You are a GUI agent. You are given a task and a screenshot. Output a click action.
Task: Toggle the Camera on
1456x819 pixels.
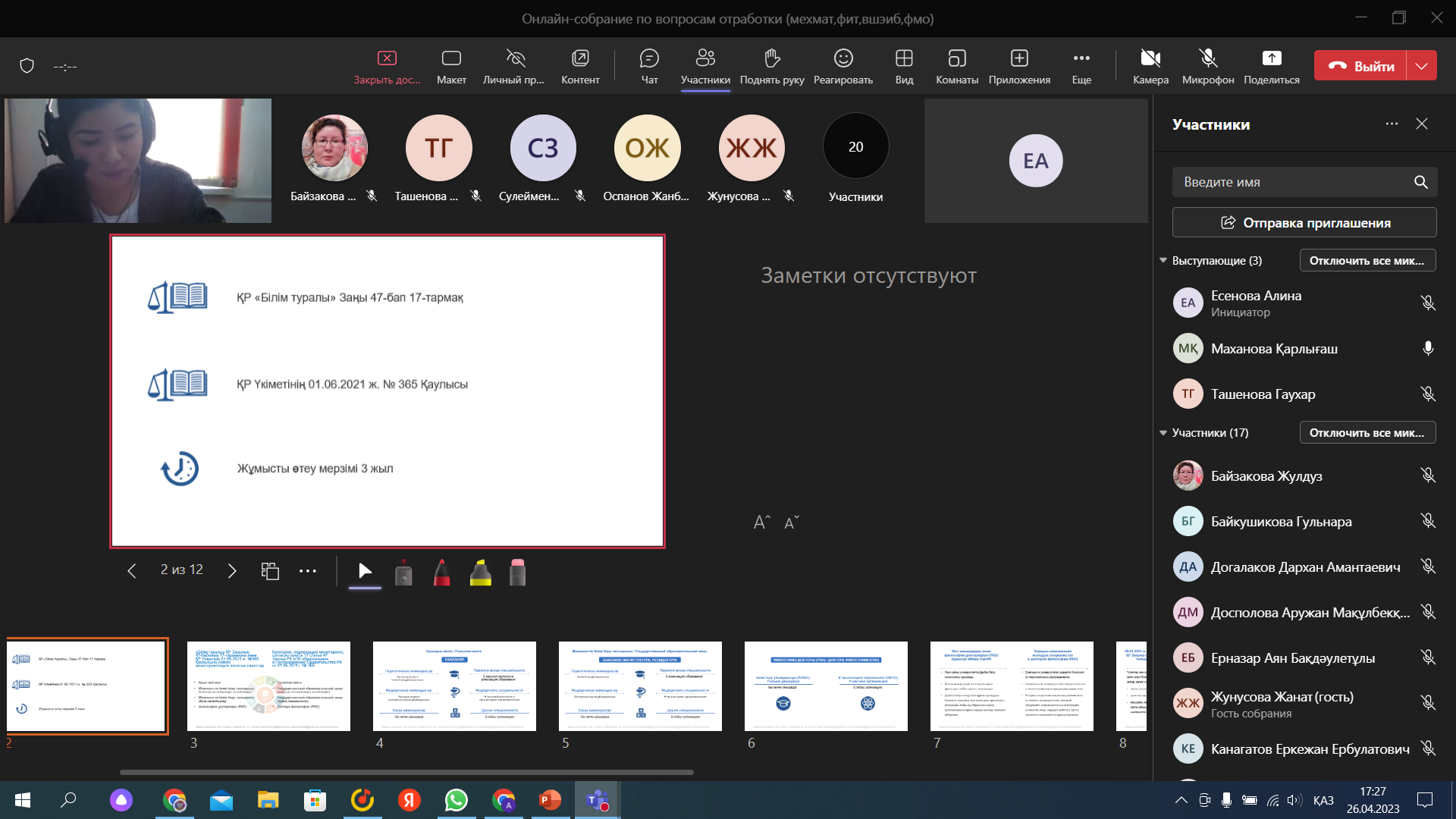click(x=1150, y=66)
